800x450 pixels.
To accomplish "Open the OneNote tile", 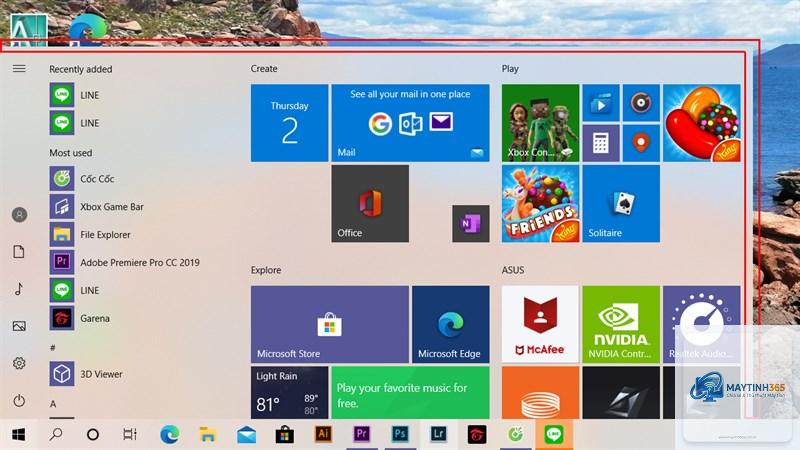I will point(470,223).
